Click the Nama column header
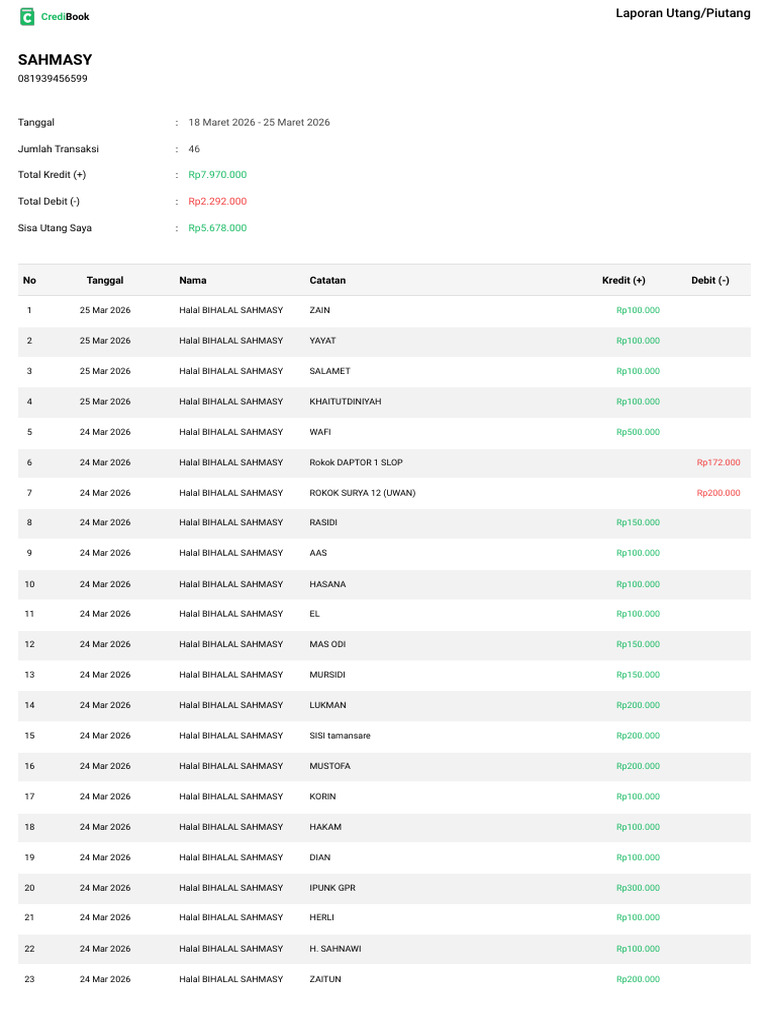768x1024 pixels. [193, 280]
